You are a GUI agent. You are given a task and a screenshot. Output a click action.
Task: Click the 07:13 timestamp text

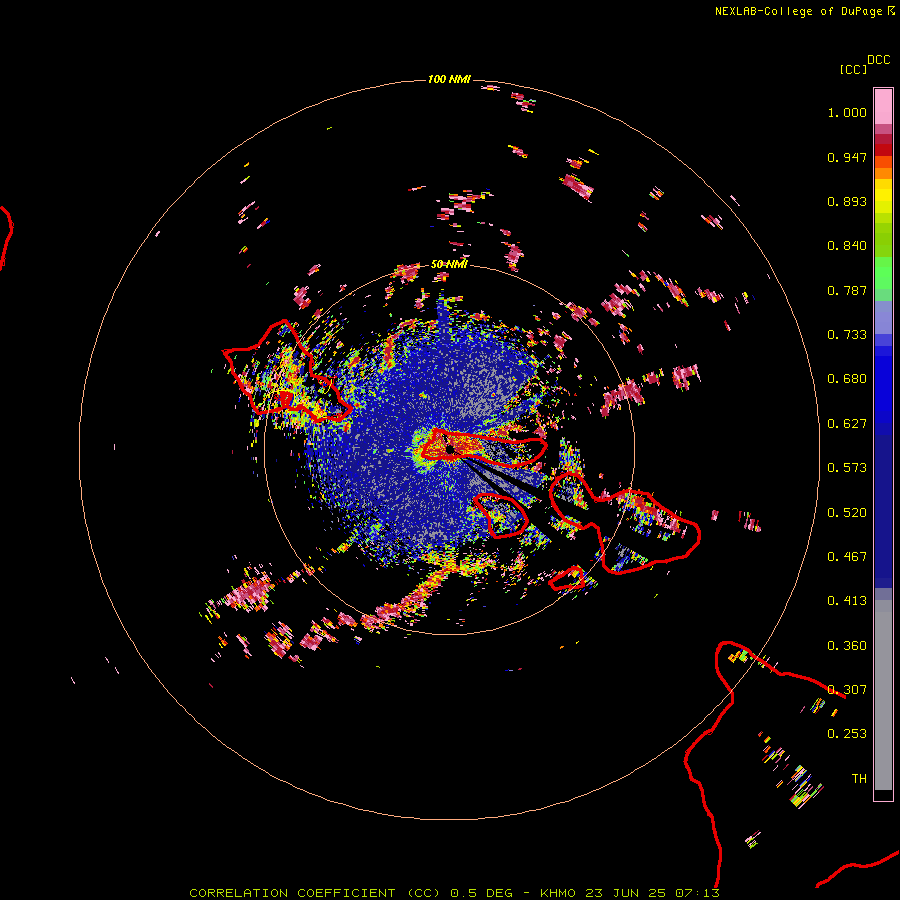697,893
